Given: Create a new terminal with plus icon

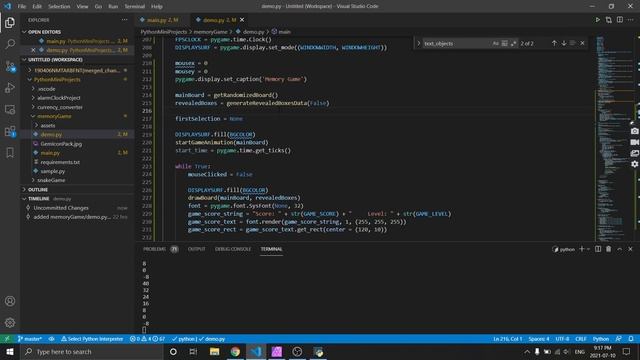Looking at the screenshot, I should 582,249.
